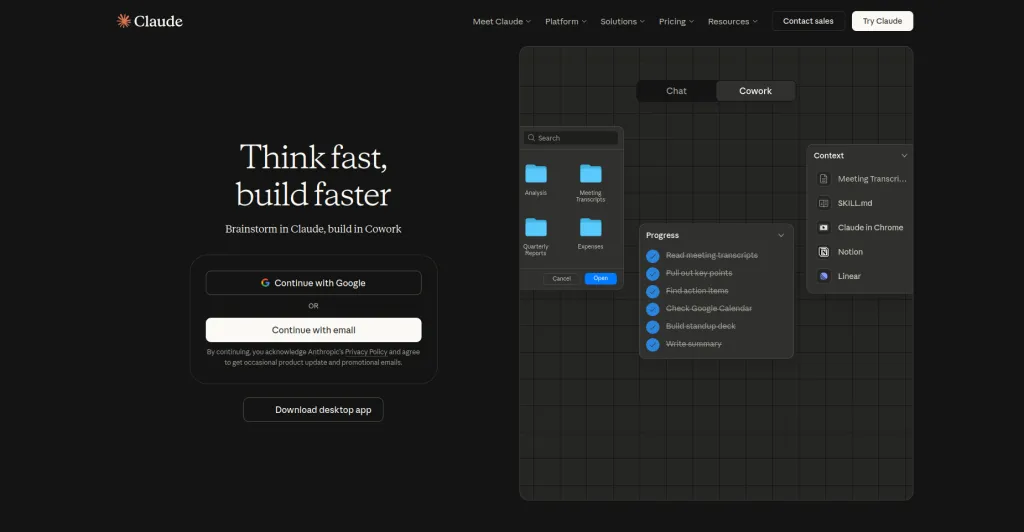Click the Progress panel title

[x=662, y=235]
